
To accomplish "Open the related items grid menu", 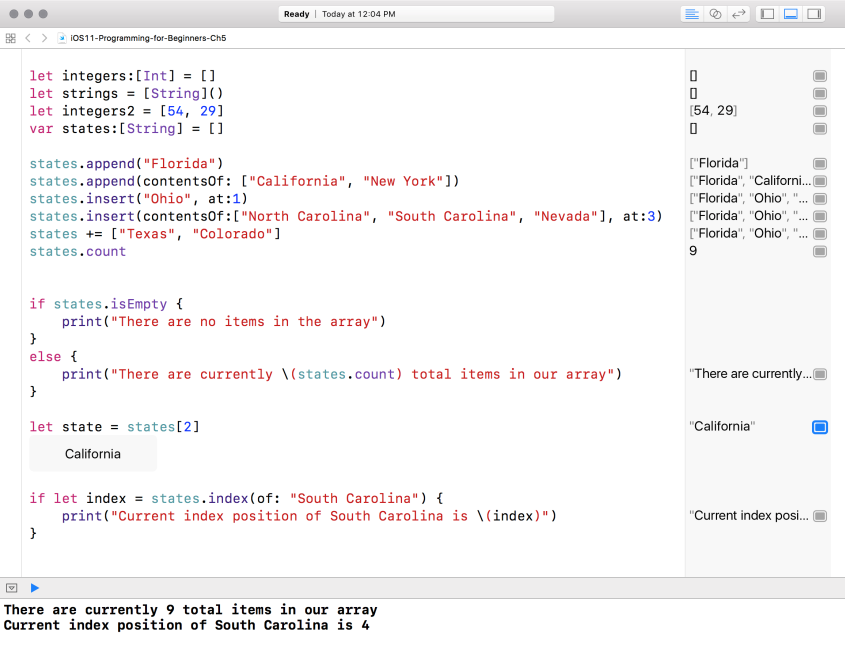I will (11, 38).
